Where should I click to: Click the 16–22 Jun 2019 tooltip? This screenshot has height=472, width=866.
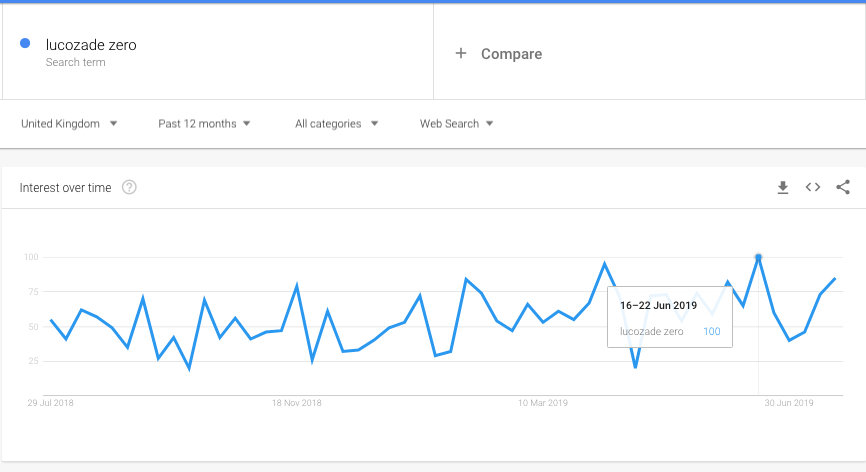[x=670, y=317]
